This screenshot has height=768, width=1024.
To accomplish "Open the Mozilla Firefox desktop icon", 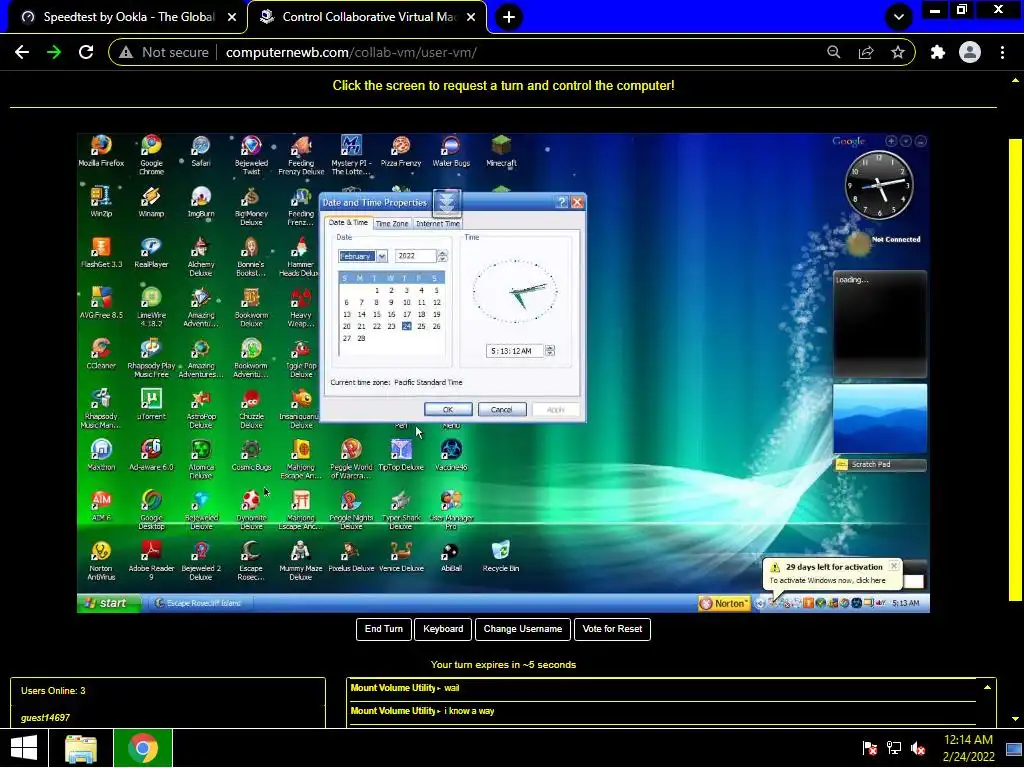I will click(x=101, y=151).
